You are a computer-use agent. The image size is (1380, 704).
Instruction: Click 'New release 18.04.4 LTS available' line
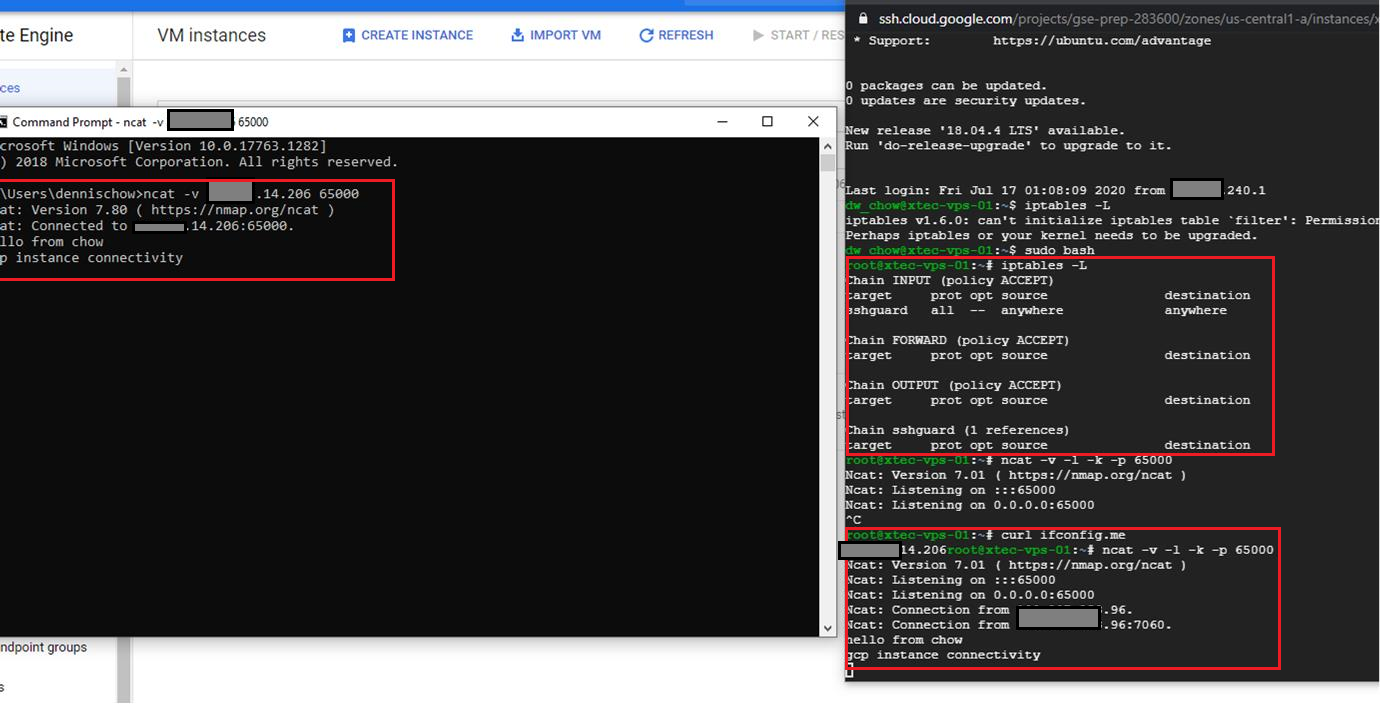(985, 131)
